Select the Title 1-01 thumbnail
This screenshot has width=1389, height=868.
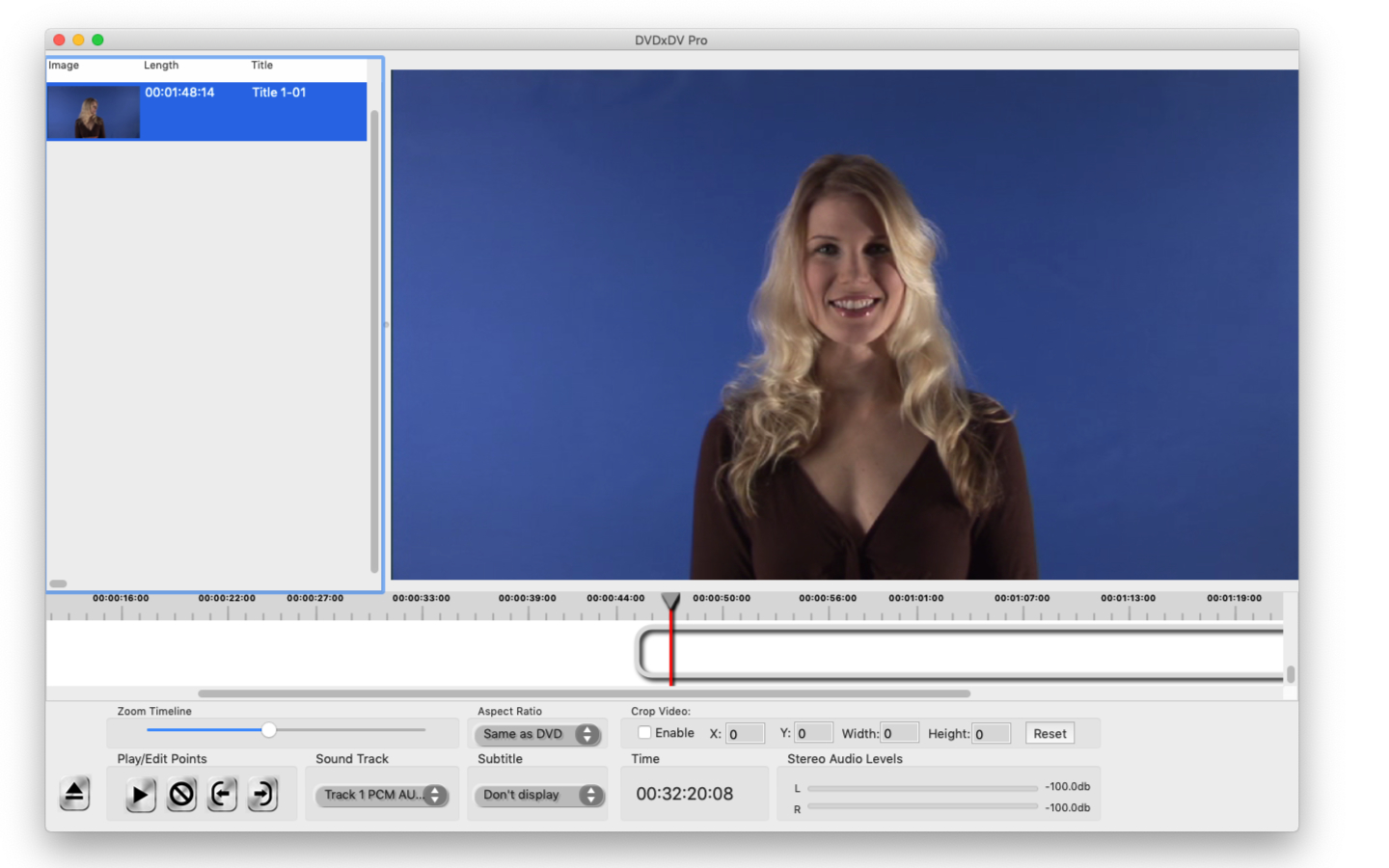(x=94, y=112)
